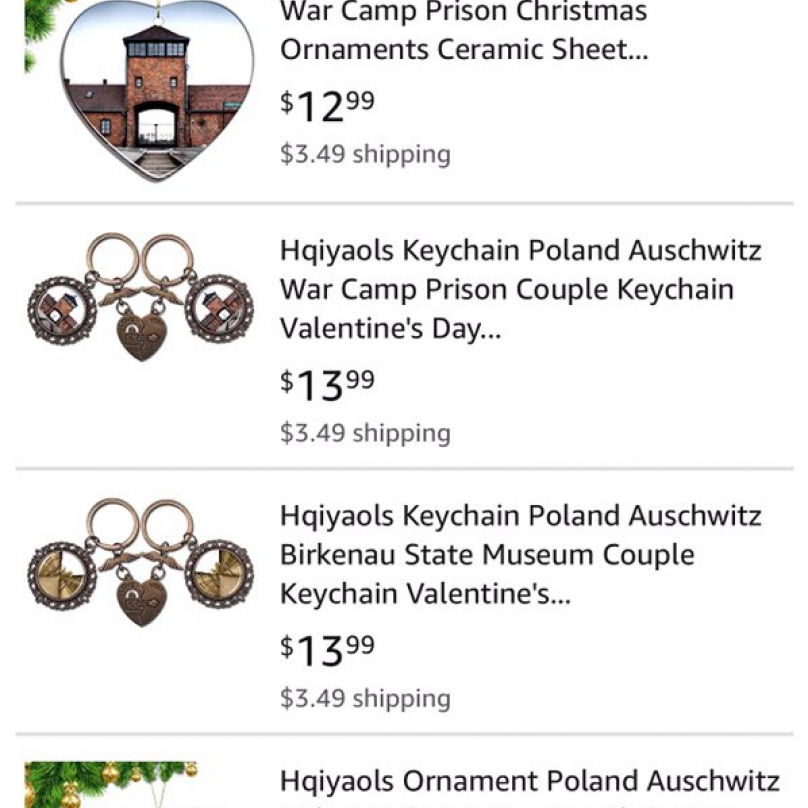This screenshot has width=808, height=808.
Task: Open the Hqiyaols Ornament Poland Auschwitz title
Action: (530, 781)
